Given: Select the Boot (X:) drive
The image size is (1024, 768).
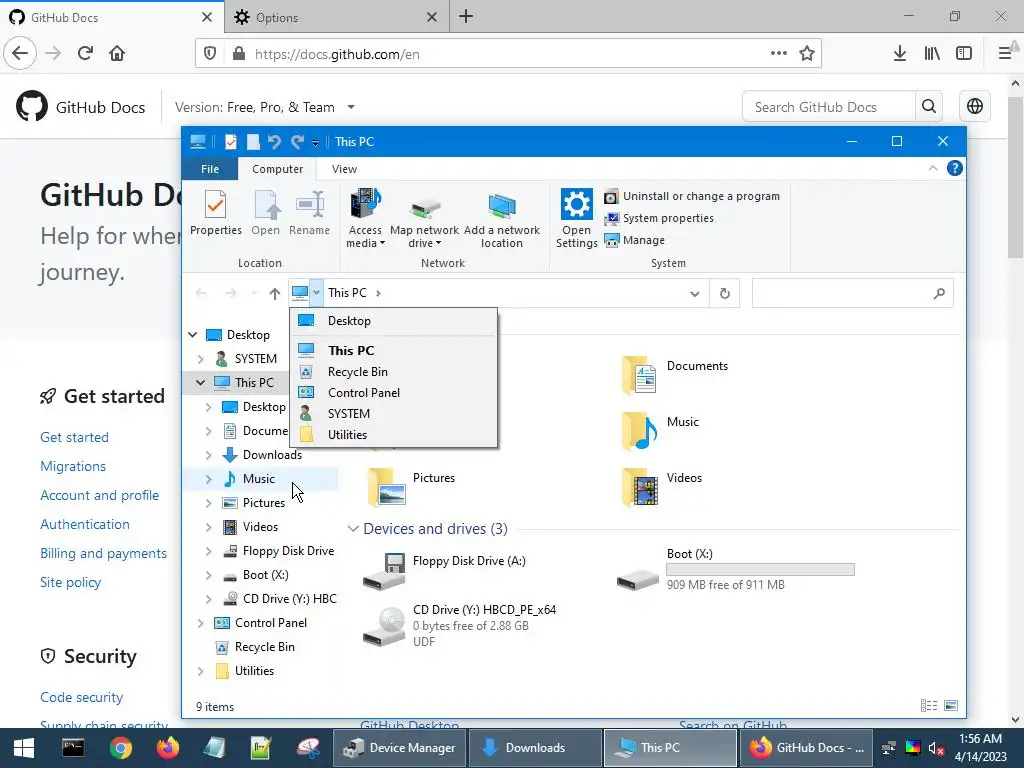Looking at the screenshot, I should pos(736,569).
